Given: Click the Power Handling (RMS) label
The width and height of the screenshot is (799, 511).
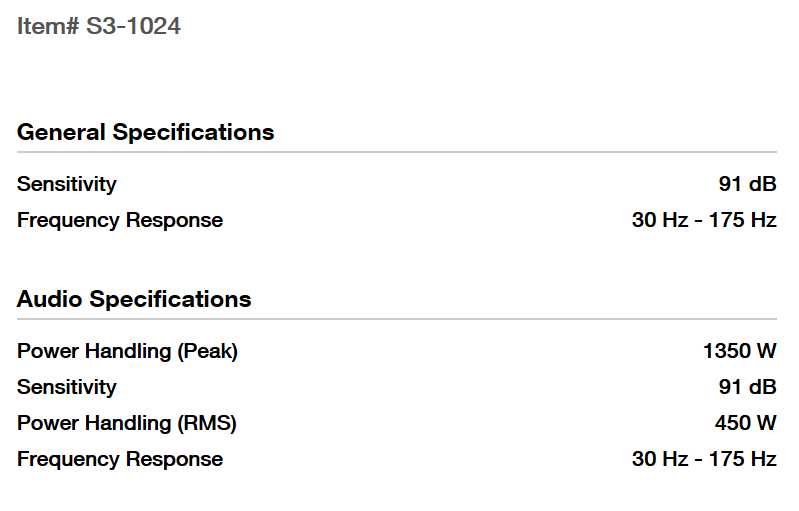Looking at the screenshot, I should coord(127,423).
